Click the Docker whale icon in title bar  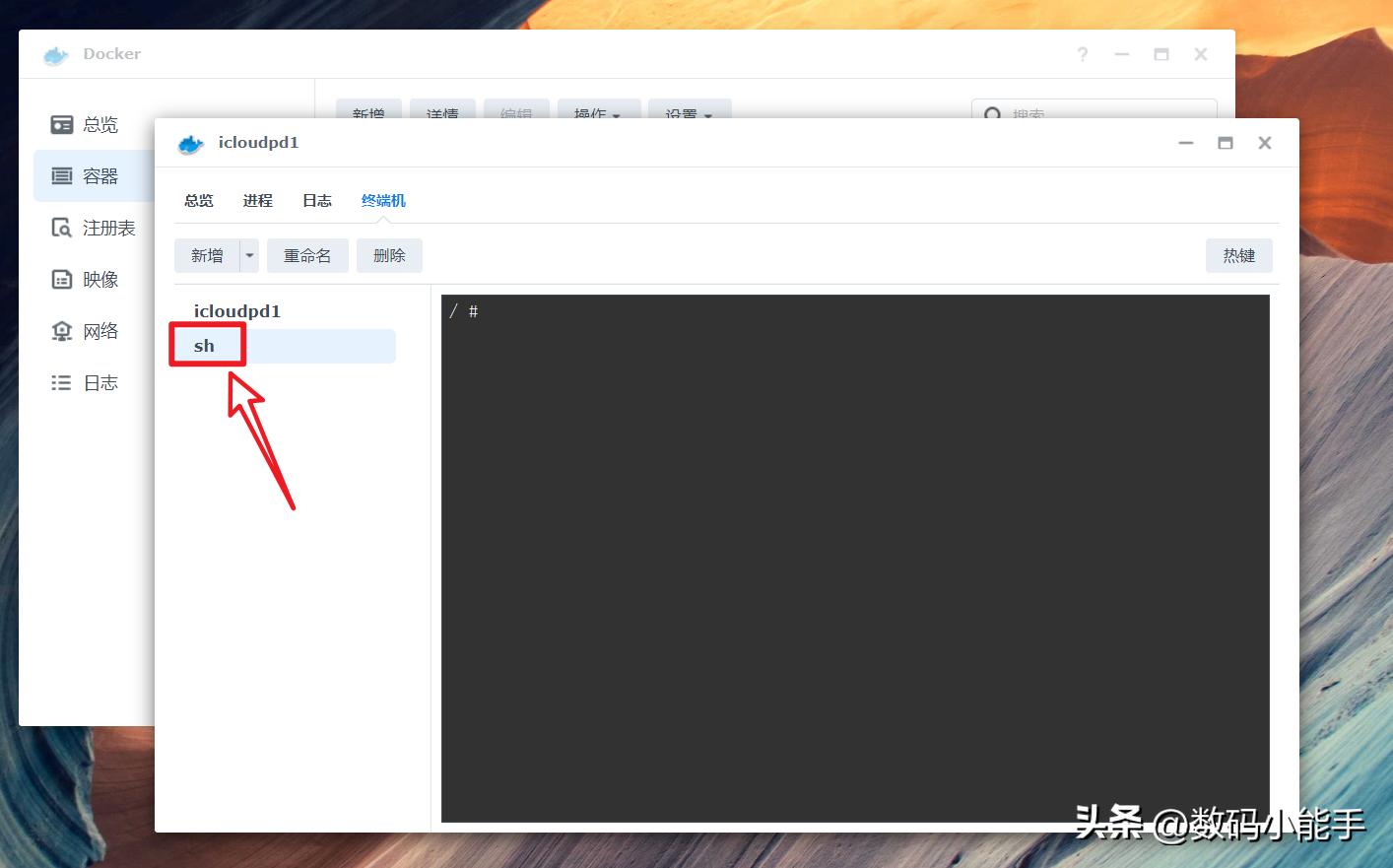pos(54,54)
